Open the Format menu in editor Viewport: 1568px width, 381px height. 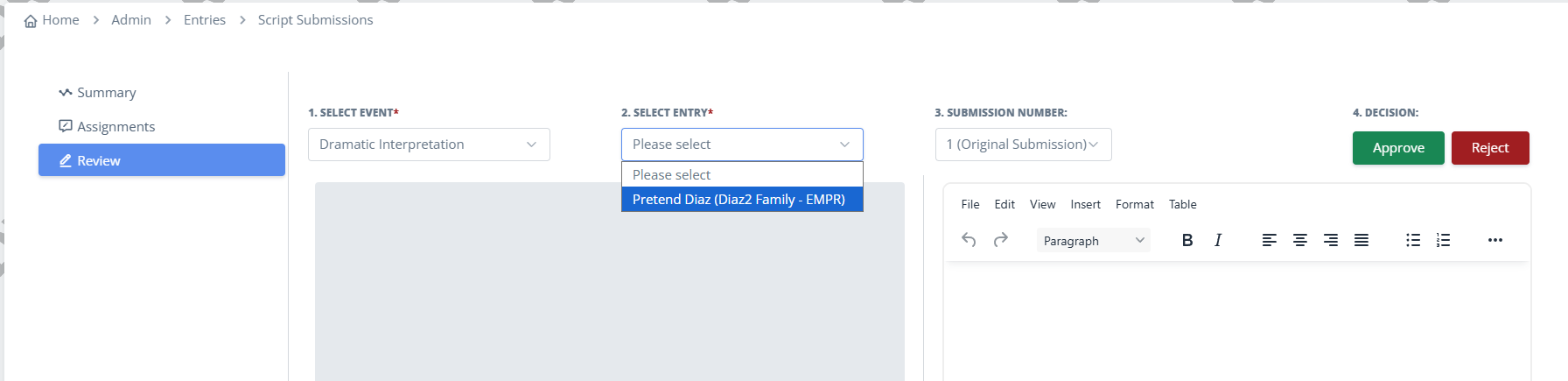click(1134, 204)
